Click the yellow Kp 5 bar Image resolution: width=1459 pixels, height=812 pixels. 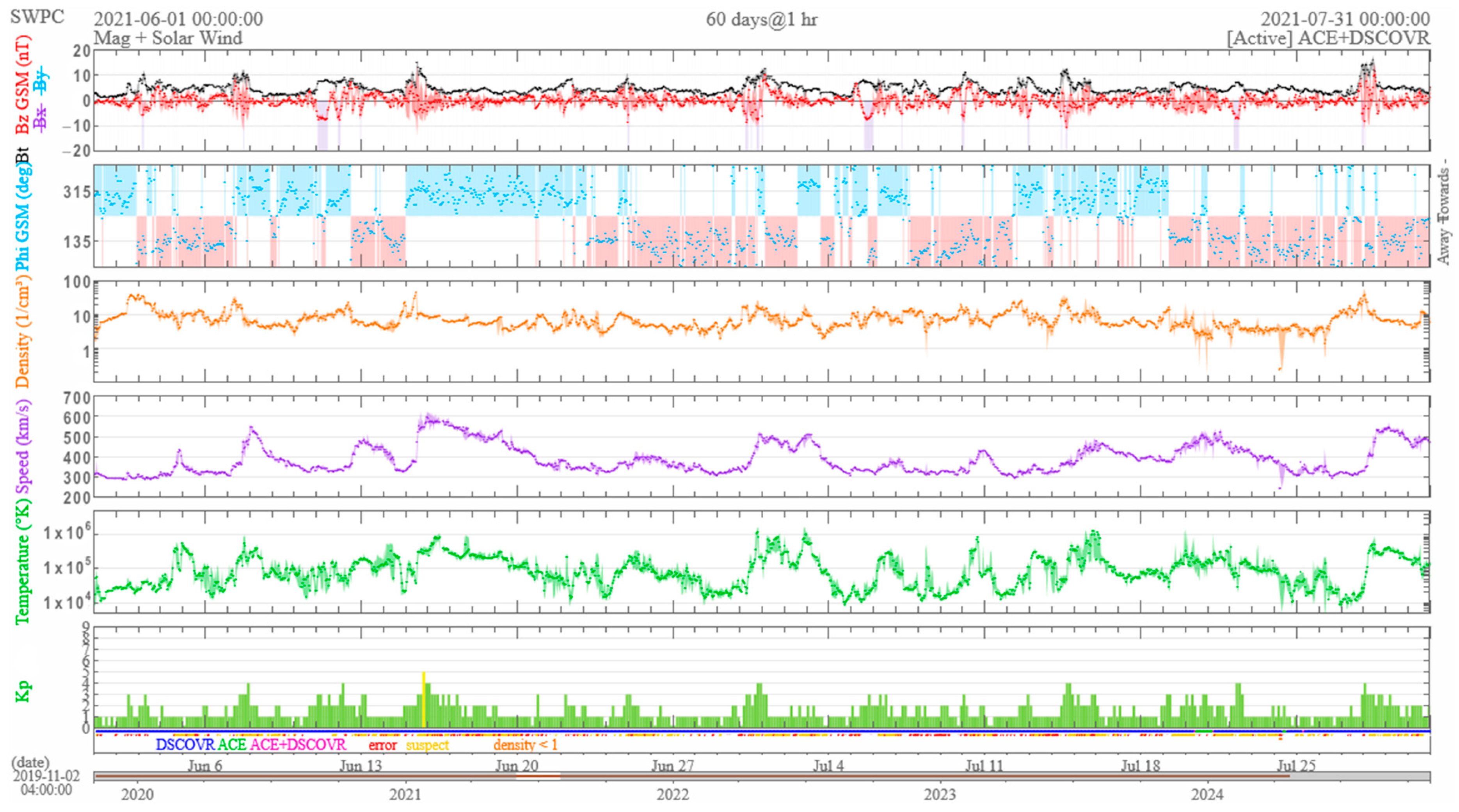tap(424, 699)
